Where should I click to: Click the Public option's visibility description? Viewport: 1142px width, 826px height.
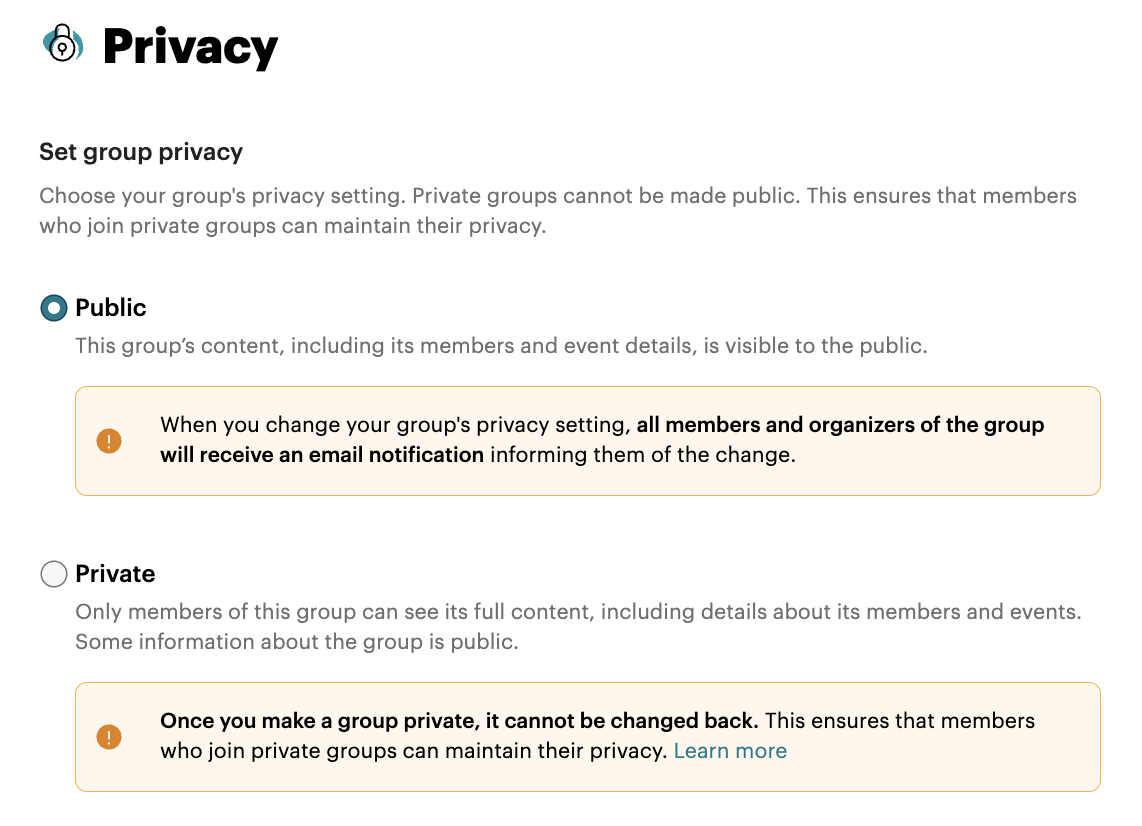pos(501,347)
